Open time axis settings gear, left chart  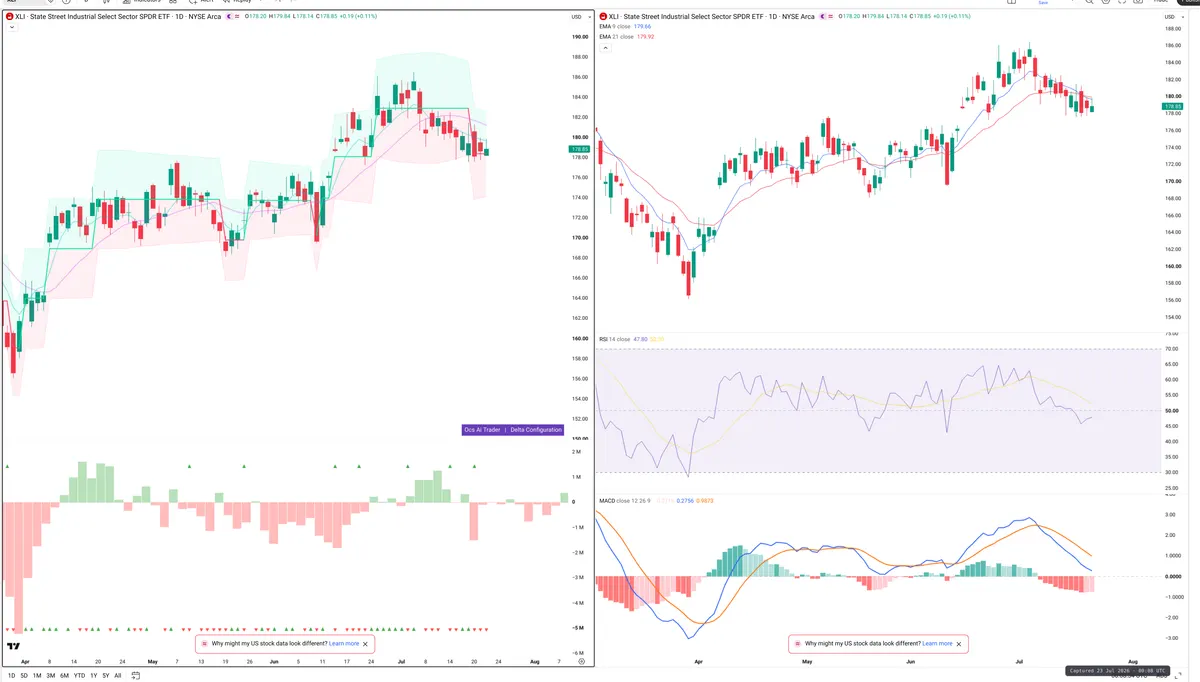[582, 662]
